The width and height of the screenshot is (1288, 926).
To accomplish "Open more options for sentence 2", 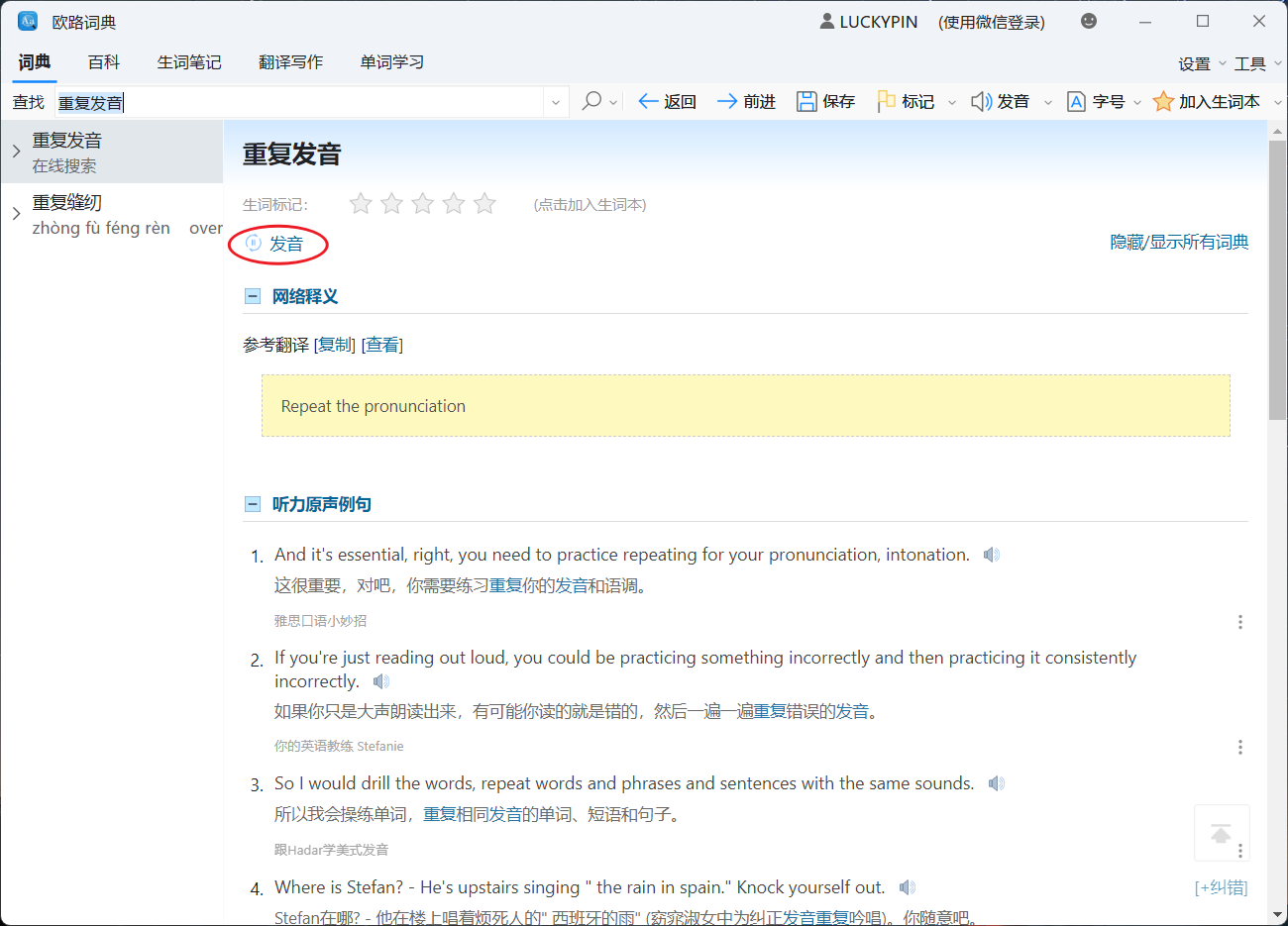I will click(x=1239, y=747).
